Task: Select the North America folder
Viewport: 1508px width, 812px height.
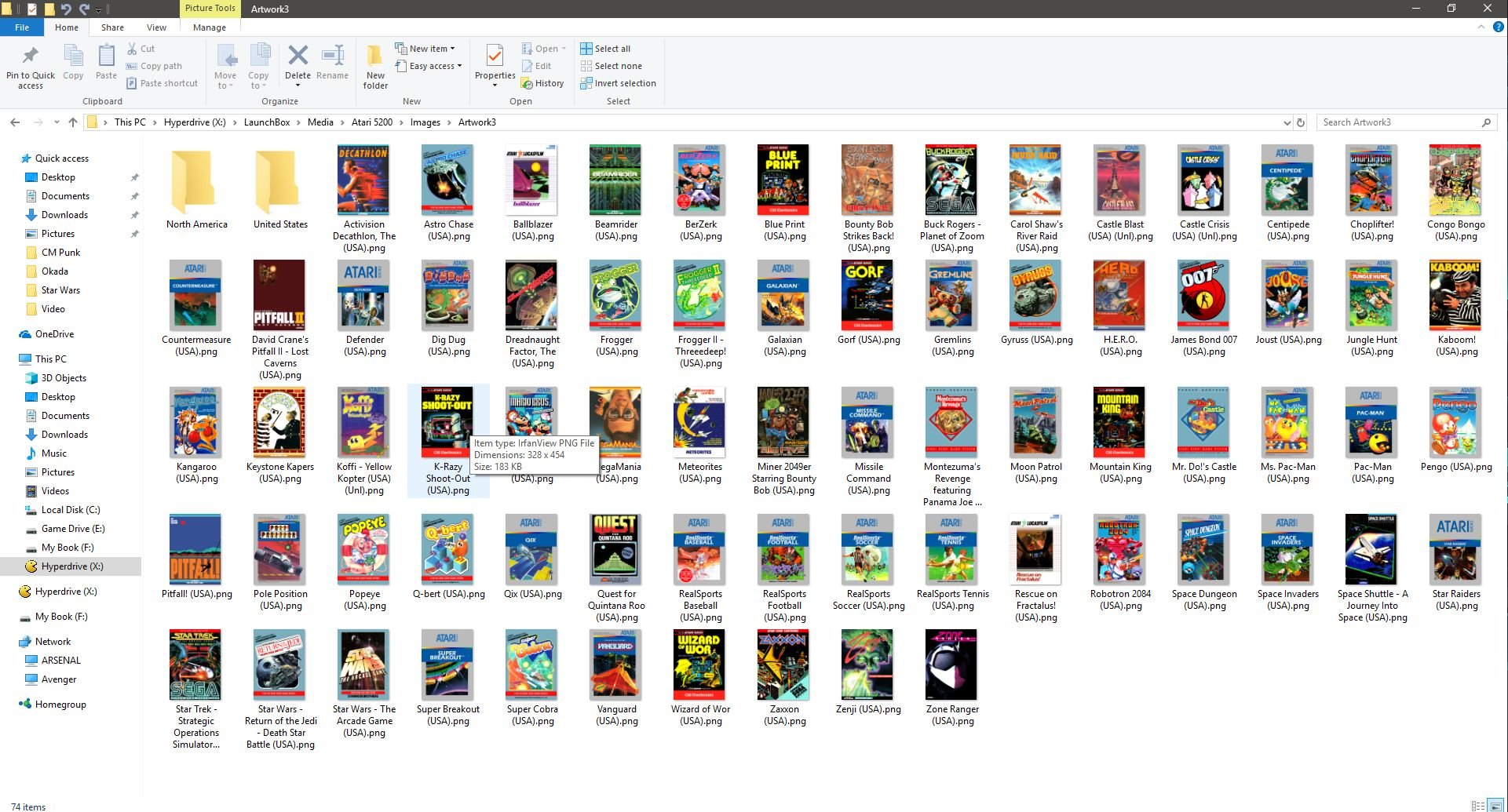Action: coord(196,188)
